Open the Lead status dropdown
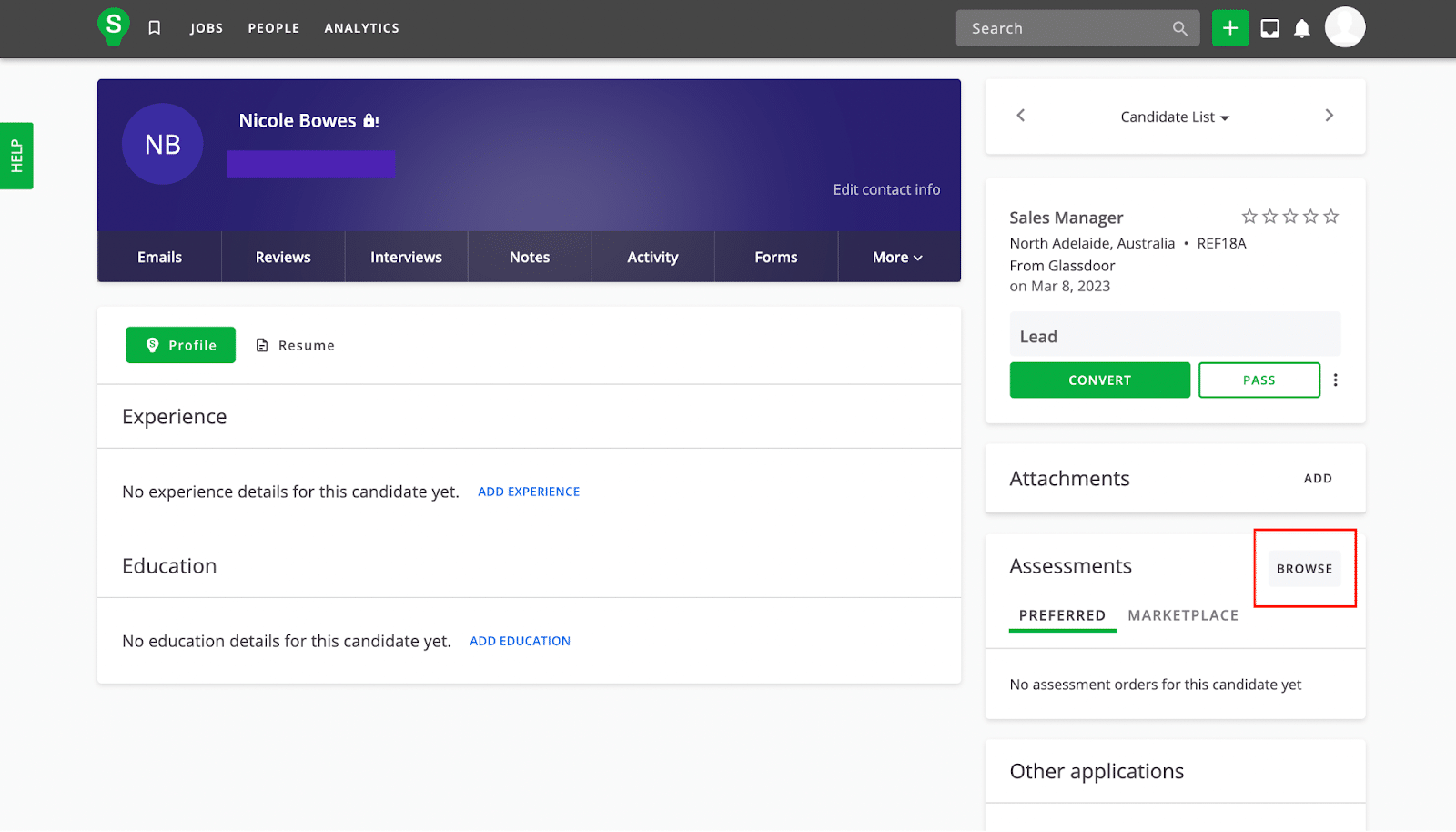The height and width of the screenshot is (832, 1456). coord(1174,335)
